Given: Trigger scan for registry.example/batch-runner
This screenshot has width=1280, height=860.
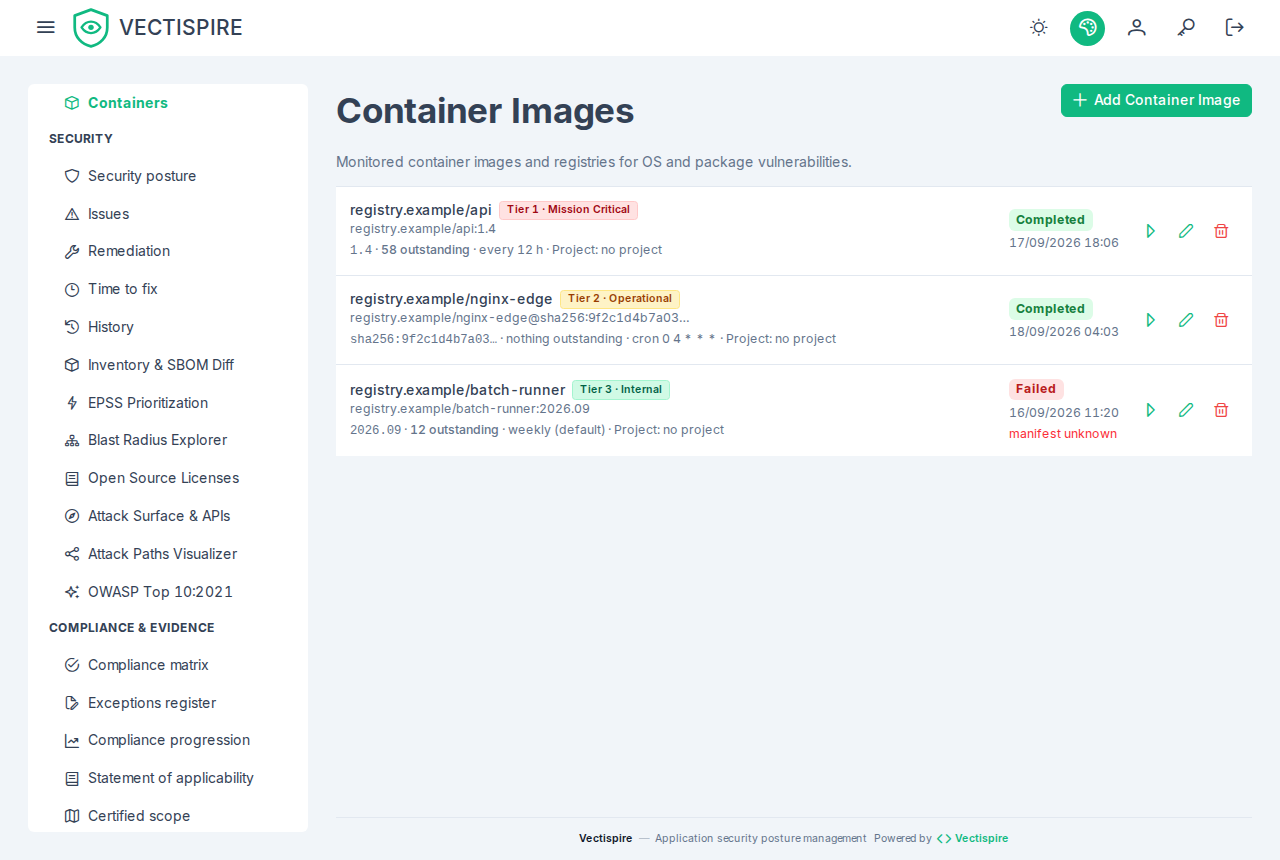Looking at the screenshot, I should point(1151,410).
